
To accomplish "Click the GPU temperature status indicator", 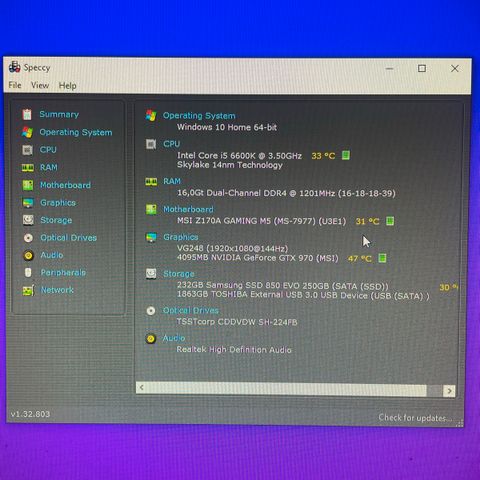I will [382, 258].
